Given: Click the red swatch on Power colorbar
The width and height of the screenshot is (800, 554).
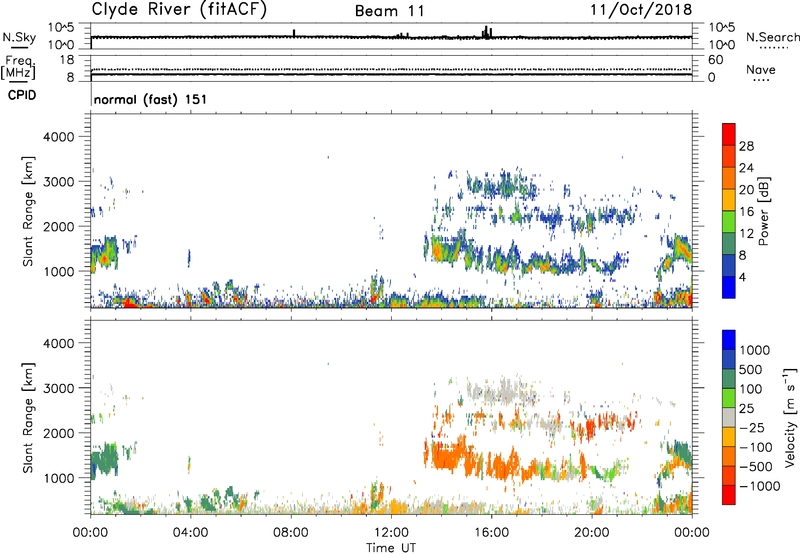Looking at the screenshot, I should (x=729, y=134).
